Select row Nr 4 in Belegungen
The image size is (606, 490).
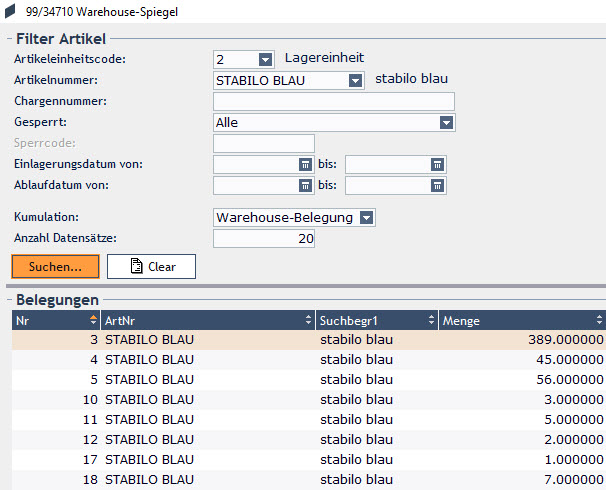(309, 360)
